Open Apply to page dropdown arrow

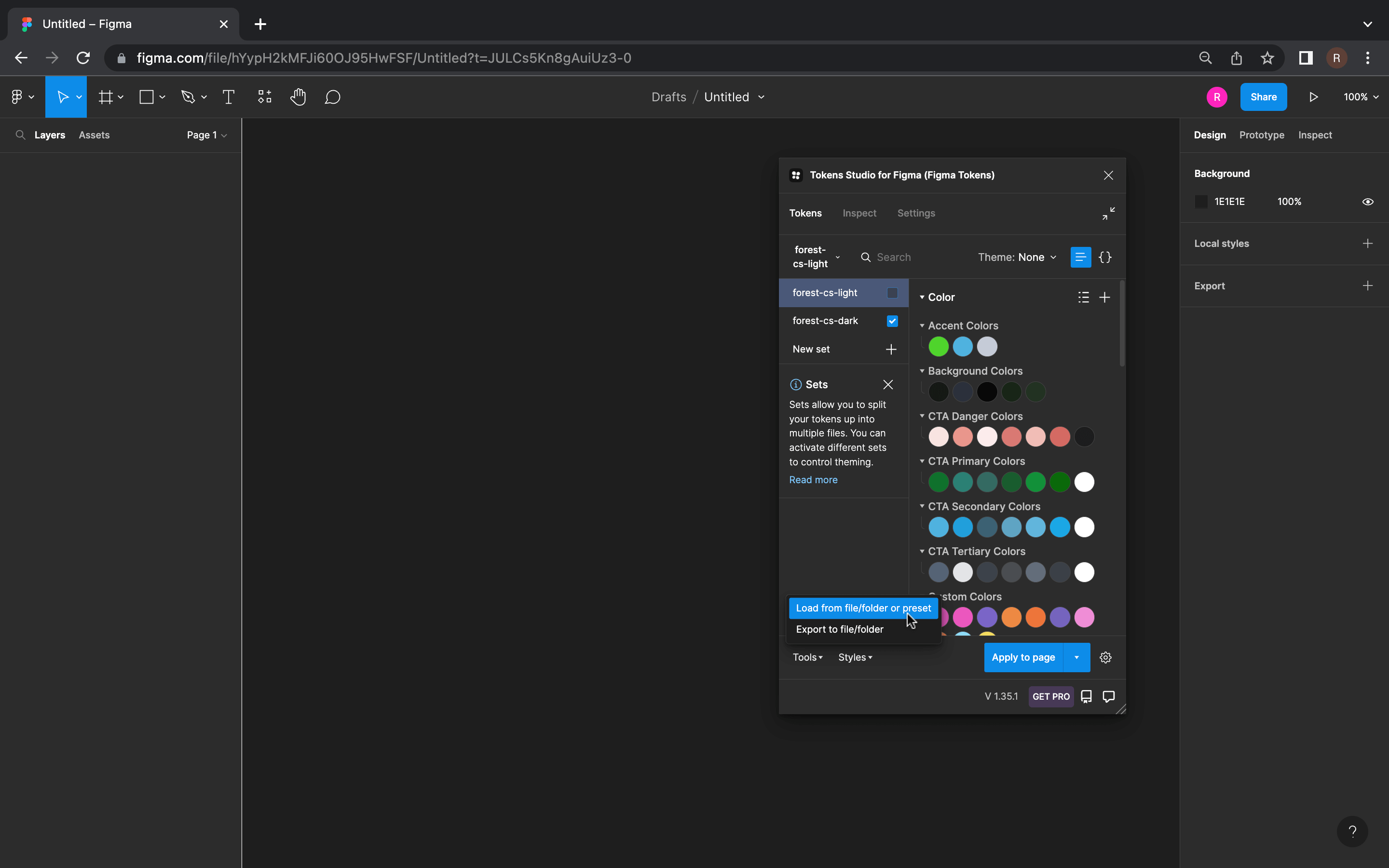tap(1077, 657)
